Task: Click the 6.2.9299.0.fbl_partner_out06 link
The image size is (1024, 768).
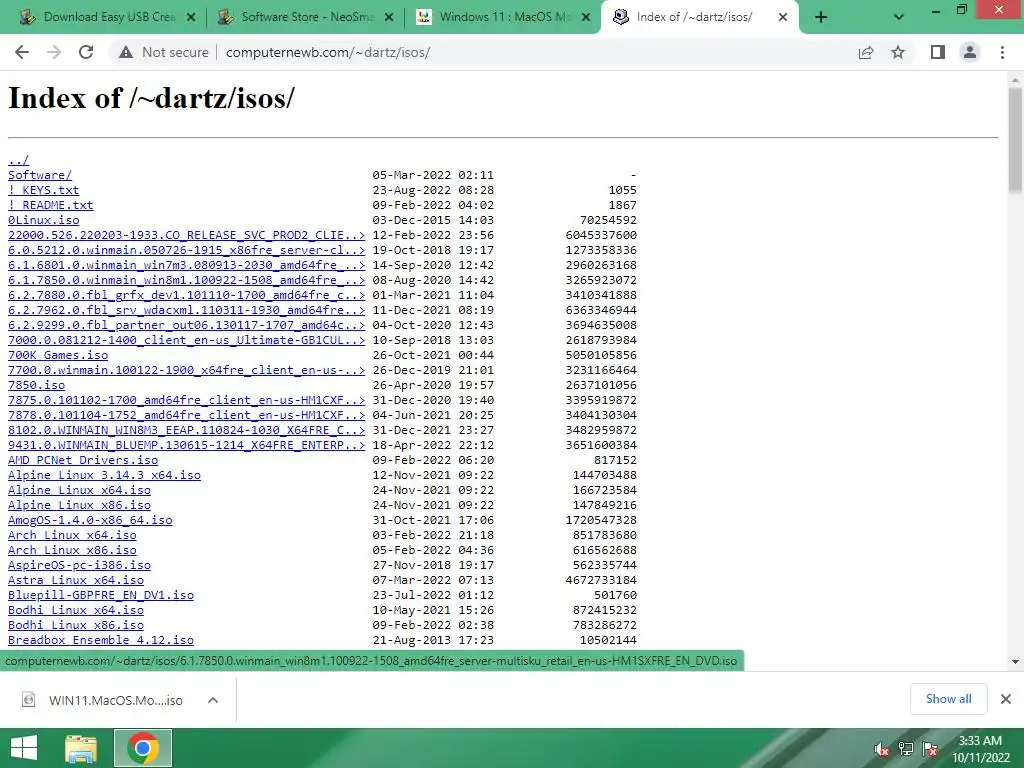Action: [186, 325]
